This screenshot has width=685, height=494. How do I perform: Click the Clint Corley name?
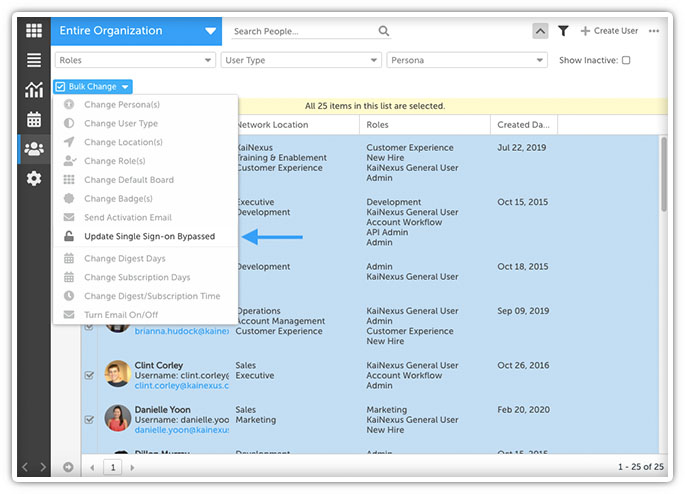159,365
